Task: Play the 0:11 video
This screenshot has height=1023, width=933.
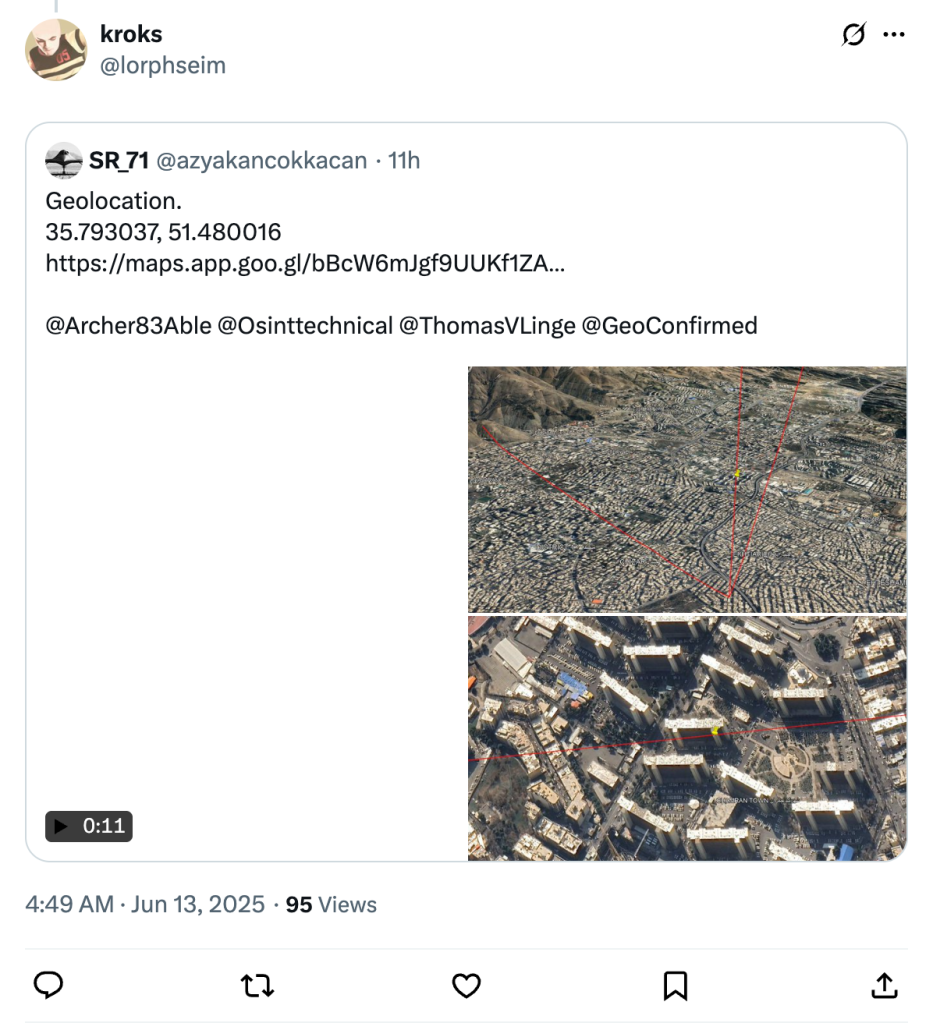Action: coord(89,826)
